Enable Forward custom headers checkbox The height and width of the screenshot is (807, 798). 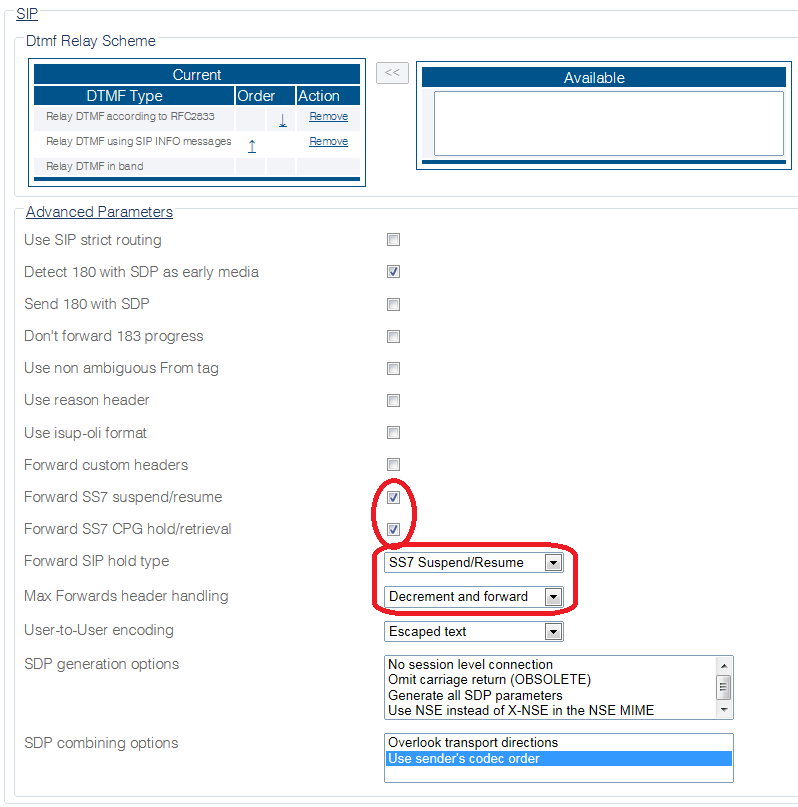pos(394,464)
